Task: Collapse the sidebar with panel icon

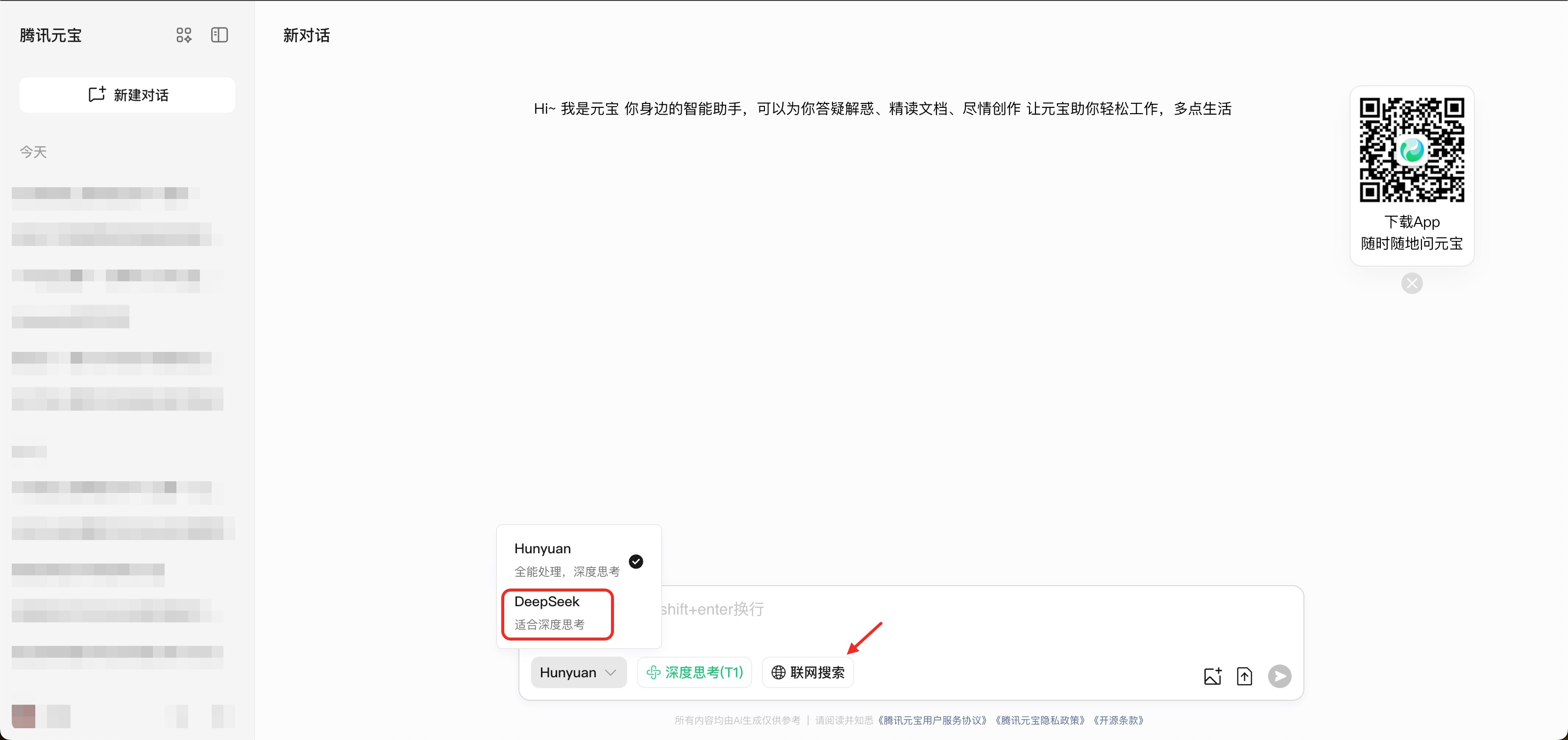Action: (219, 35)
